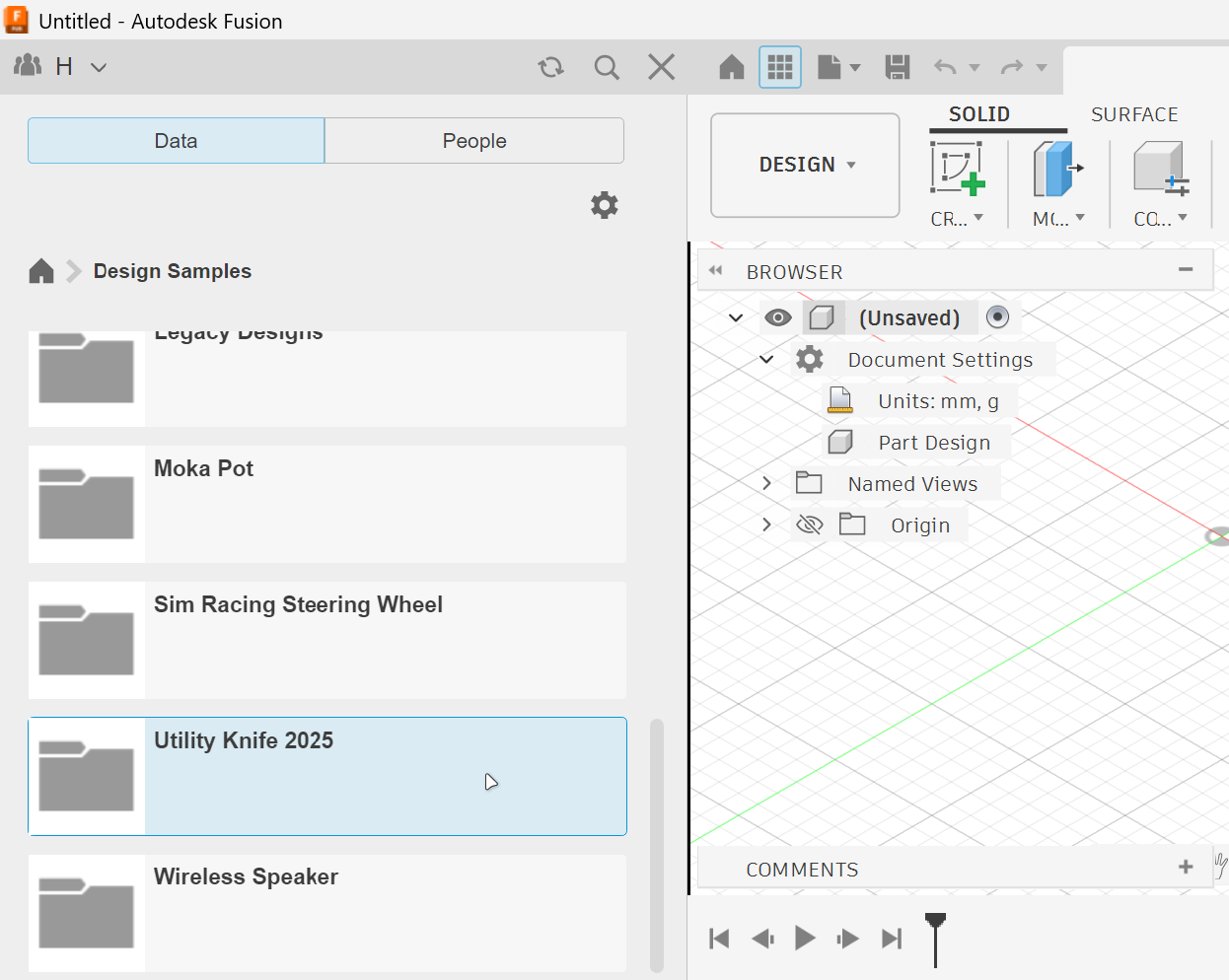Click Sim Racing Steering Wheel folder icon
The height and width of the screenshot is (980, 1229).
pos(87,640)
